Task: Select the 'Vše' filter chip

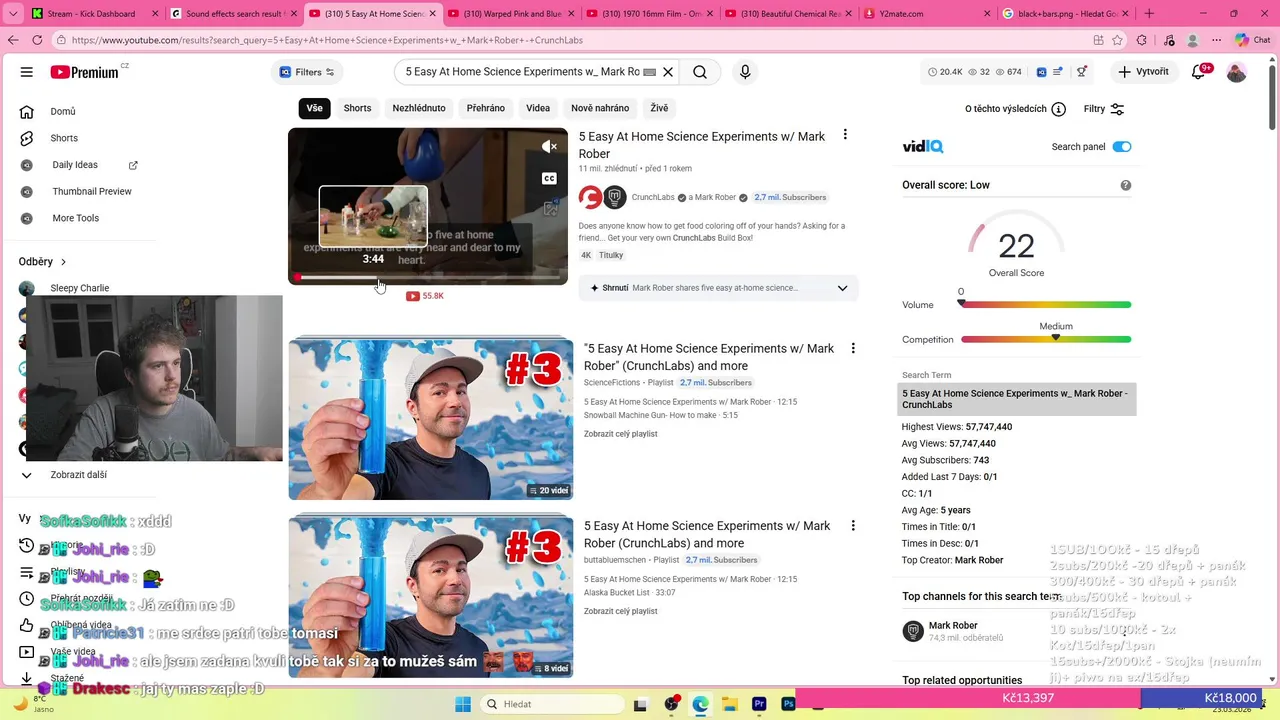Action: [x=315, y=108]
